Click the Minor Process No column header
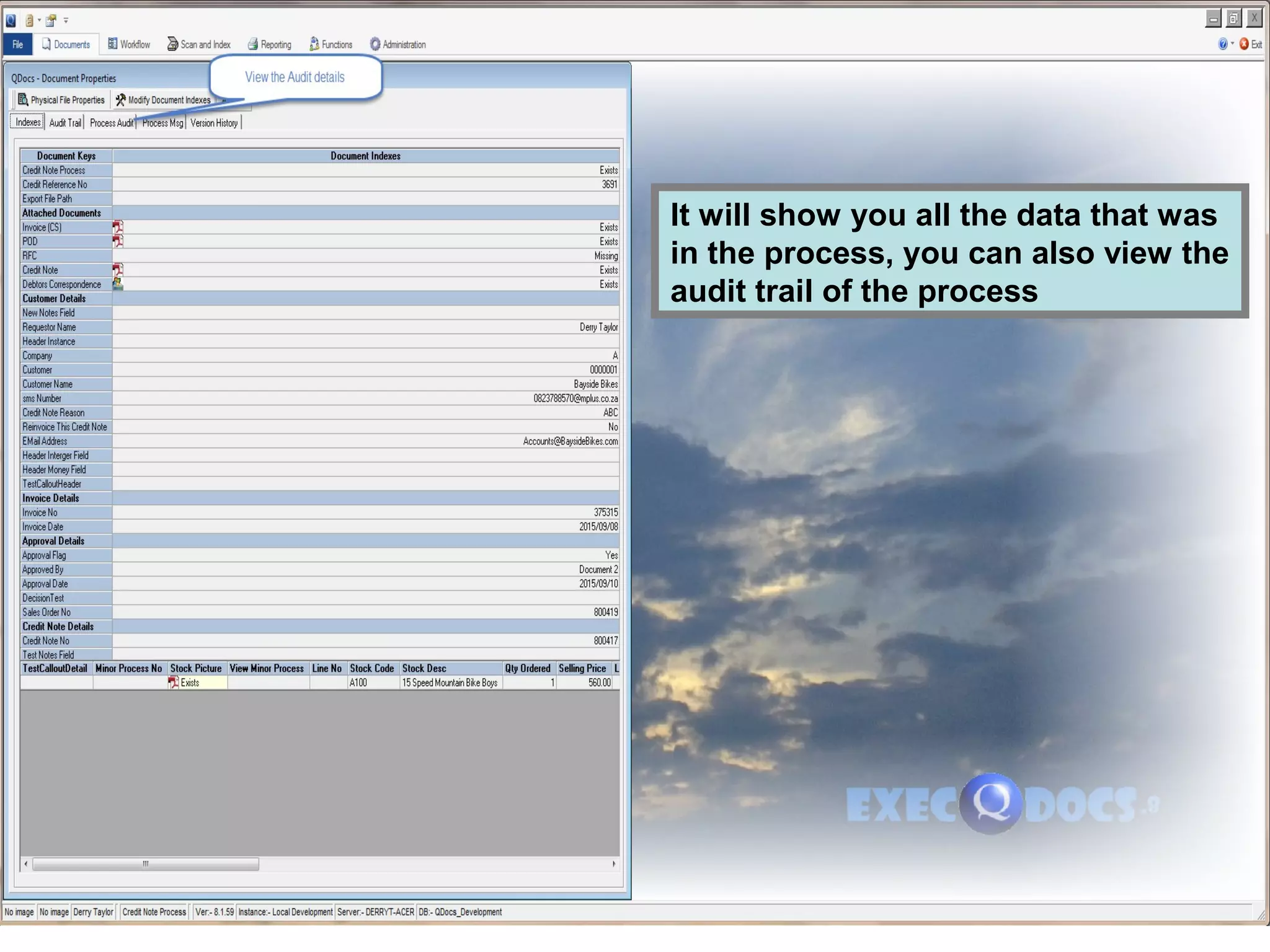 click(x=128, y=668)
